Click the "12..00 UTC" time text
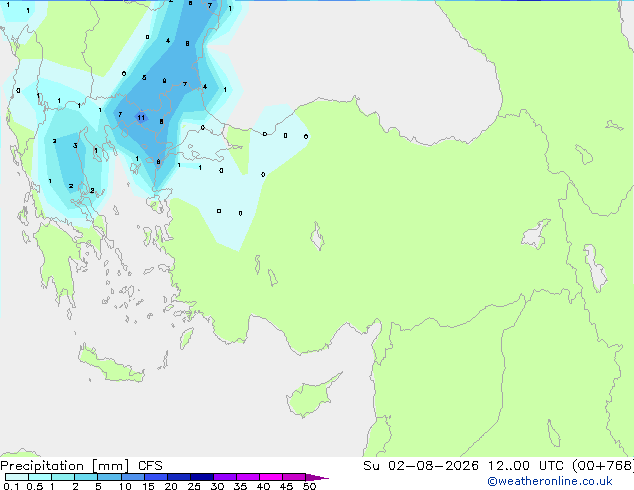 525,466
